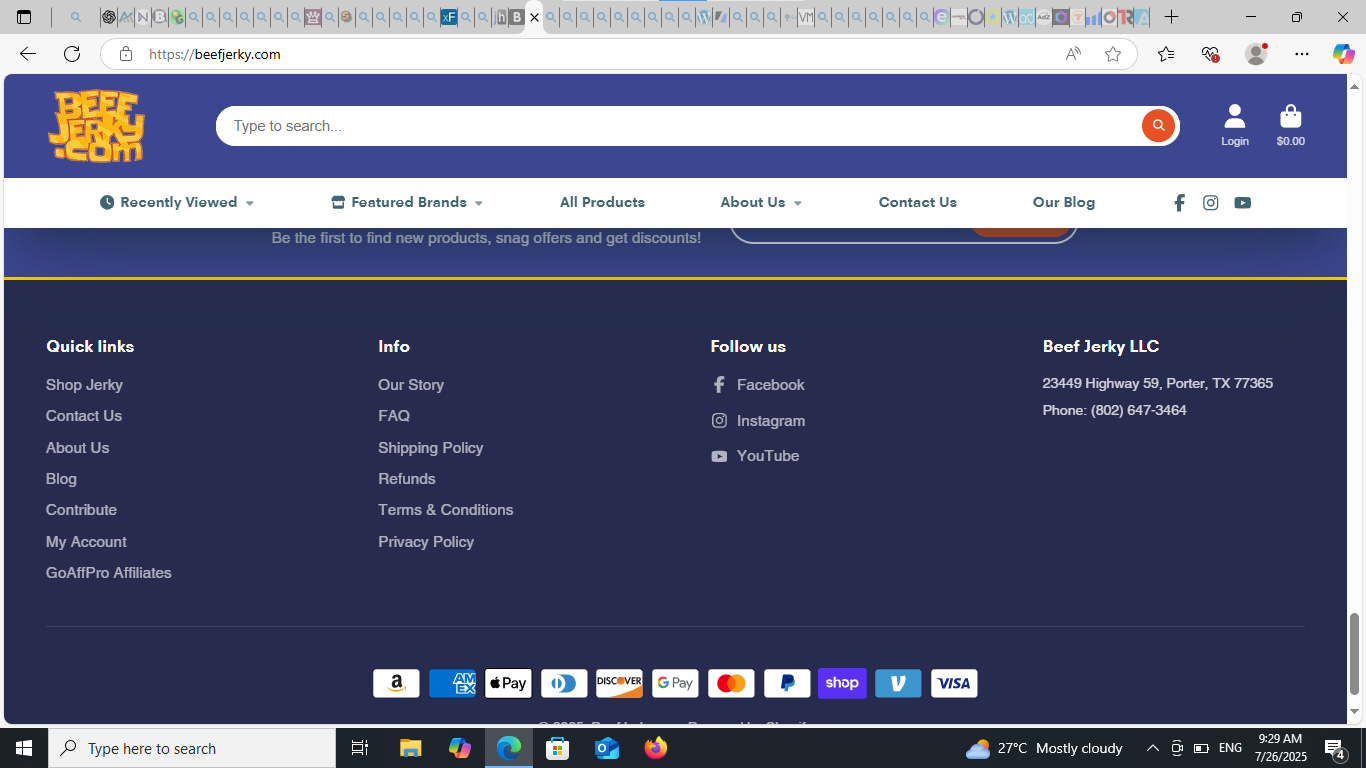Expand the Featured Brands dropdown
Image resolution: width=1366 pixels, height=768 pixels.
407,203
